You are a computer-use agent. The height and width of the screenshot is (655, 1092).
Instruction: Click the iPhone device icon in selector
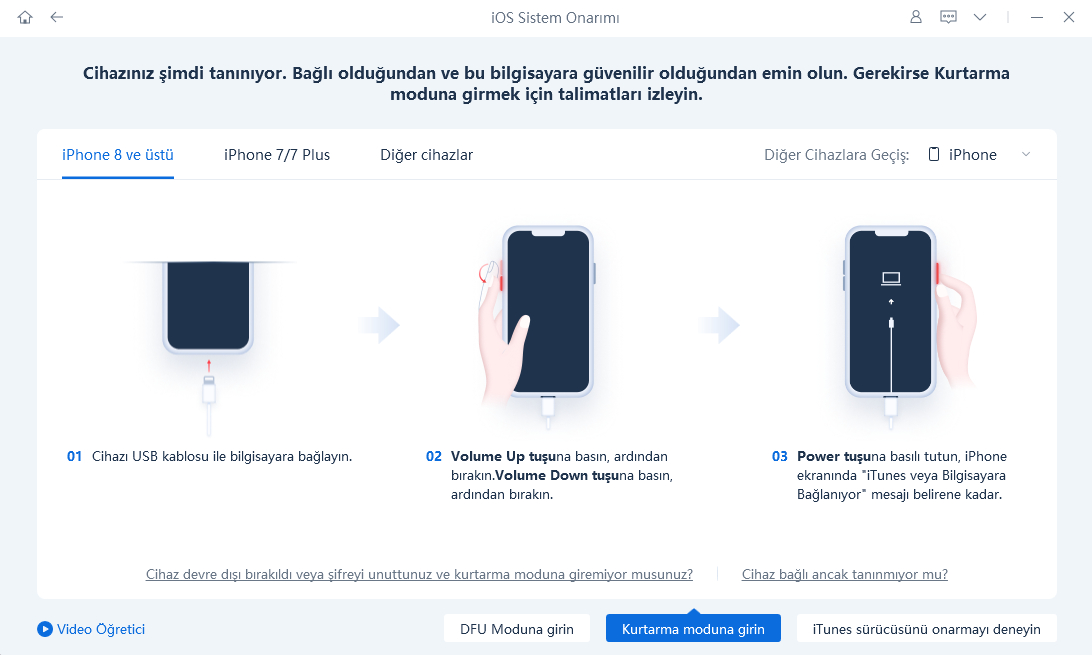click(934, 155)
